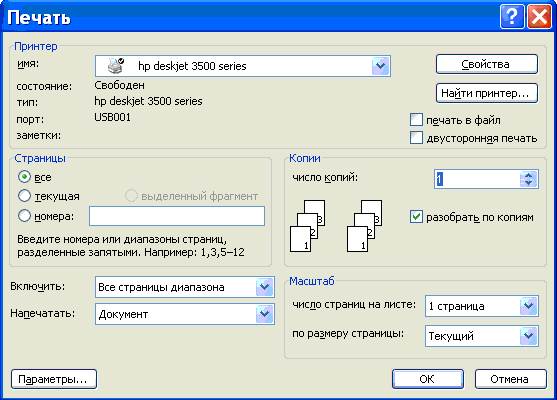The width and height of the screenshot is (557, 400).
Task: Select the текущая page radio button
Action: (x=24, y=196)
